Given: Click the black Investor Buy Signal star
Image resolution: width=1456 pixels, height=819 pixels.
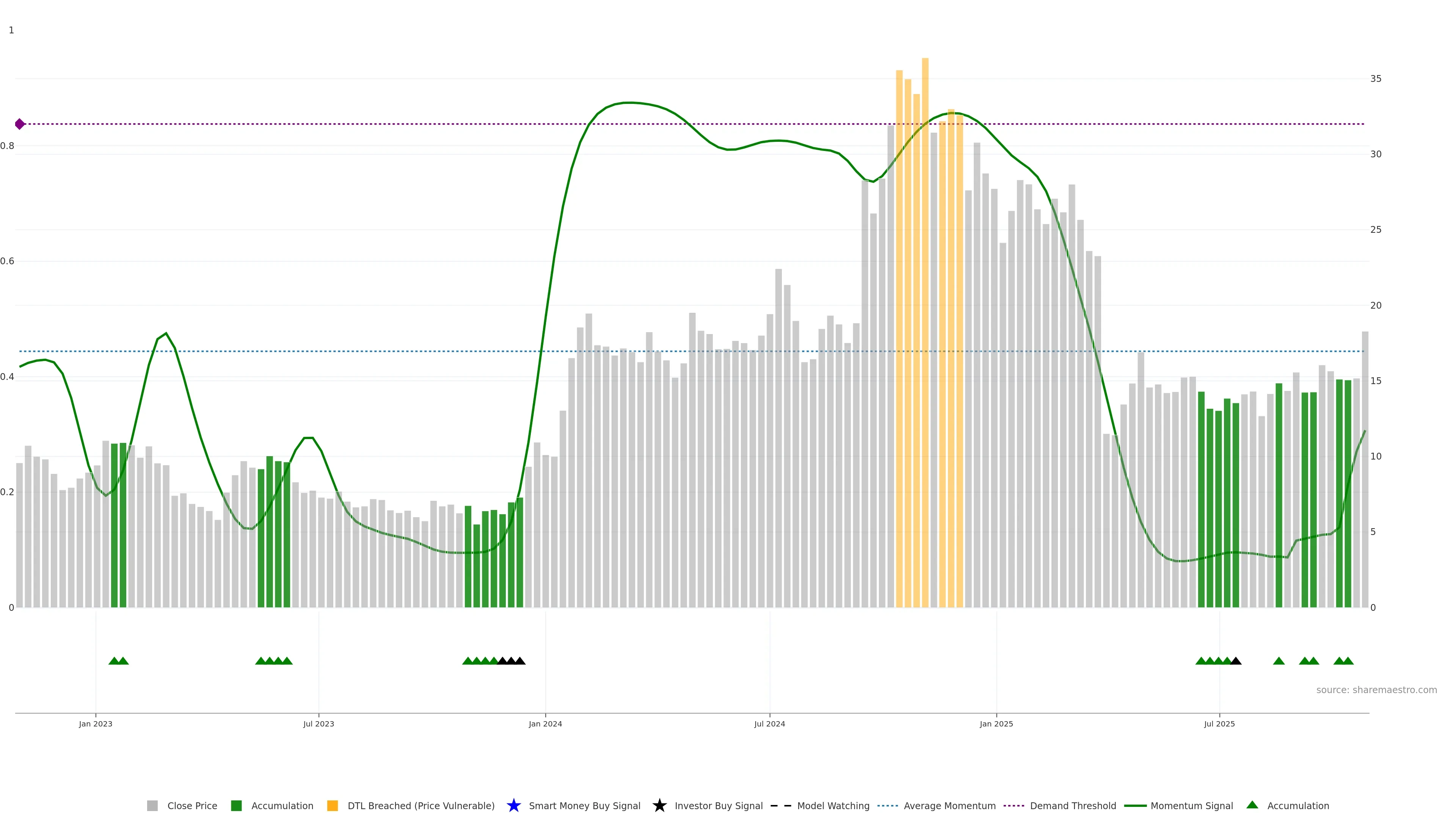Looking at the screenshot, I should (659, 805).
